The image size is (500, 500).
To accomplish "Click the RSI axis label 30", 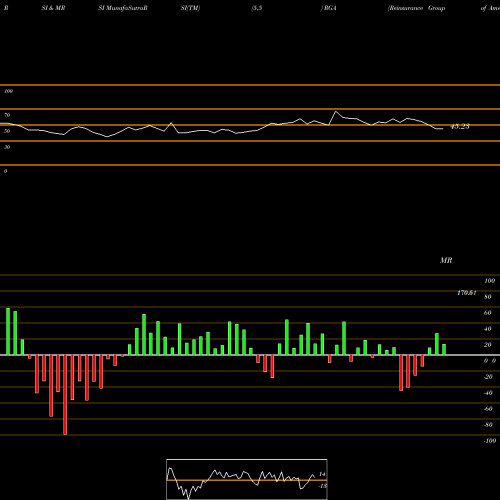I will 7,147.
